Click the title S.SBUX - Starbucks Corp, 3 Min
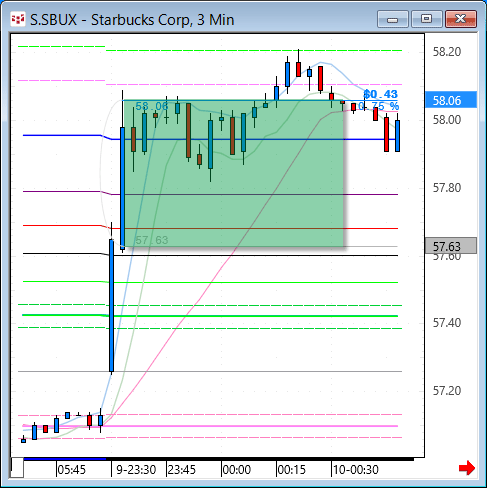The width and height of the screenshot is (487, 488). [x=132, y=20]
